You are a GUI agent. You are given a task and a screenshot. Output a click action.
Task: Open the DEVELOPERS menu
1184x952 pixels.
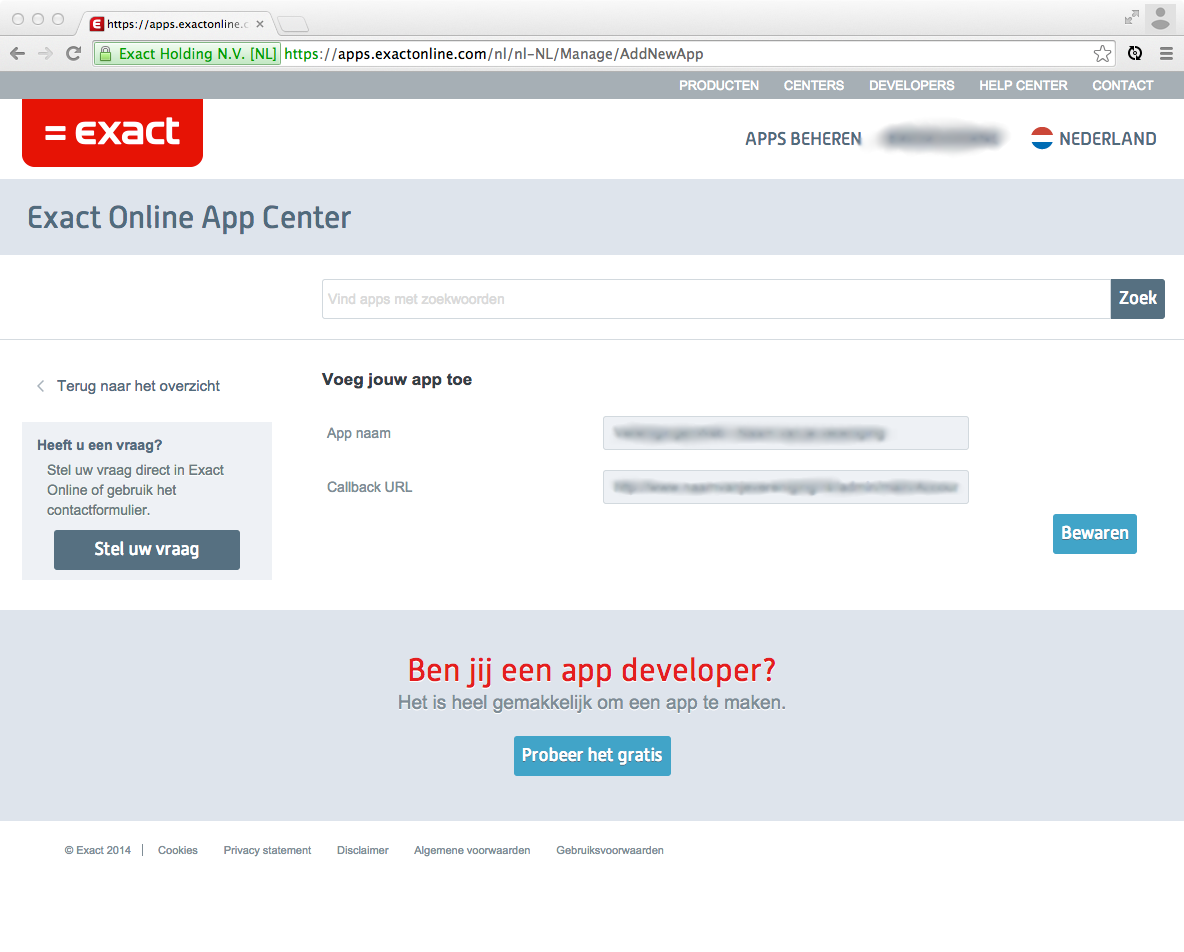911,85
